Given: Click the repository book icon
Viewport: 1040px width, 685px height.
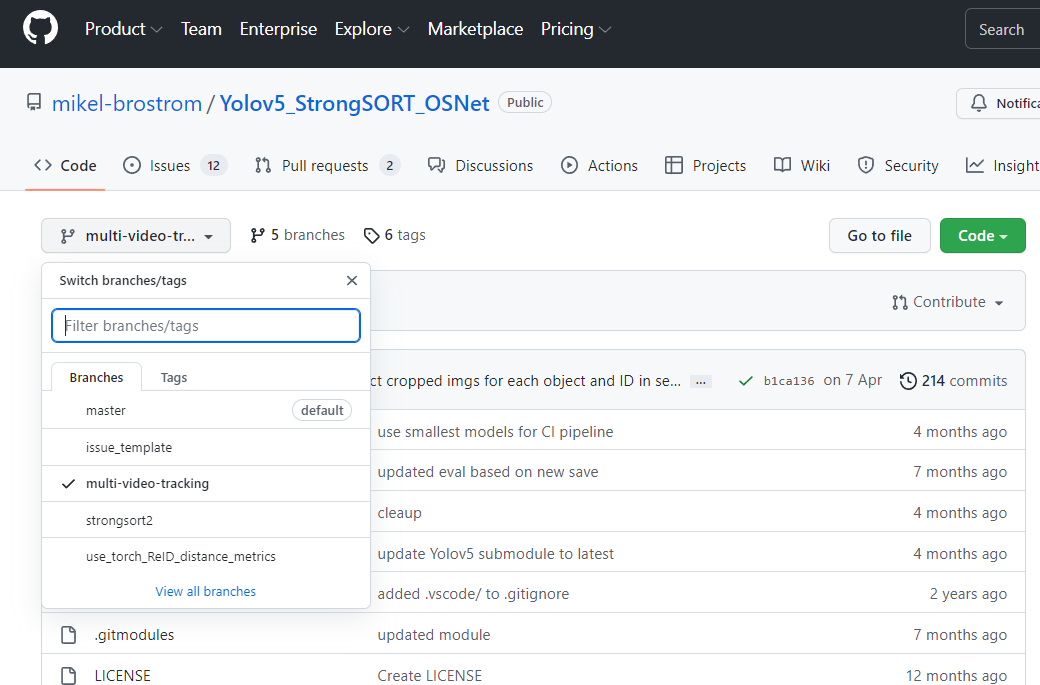Looking at the screenshot, I should pos(34,103).
